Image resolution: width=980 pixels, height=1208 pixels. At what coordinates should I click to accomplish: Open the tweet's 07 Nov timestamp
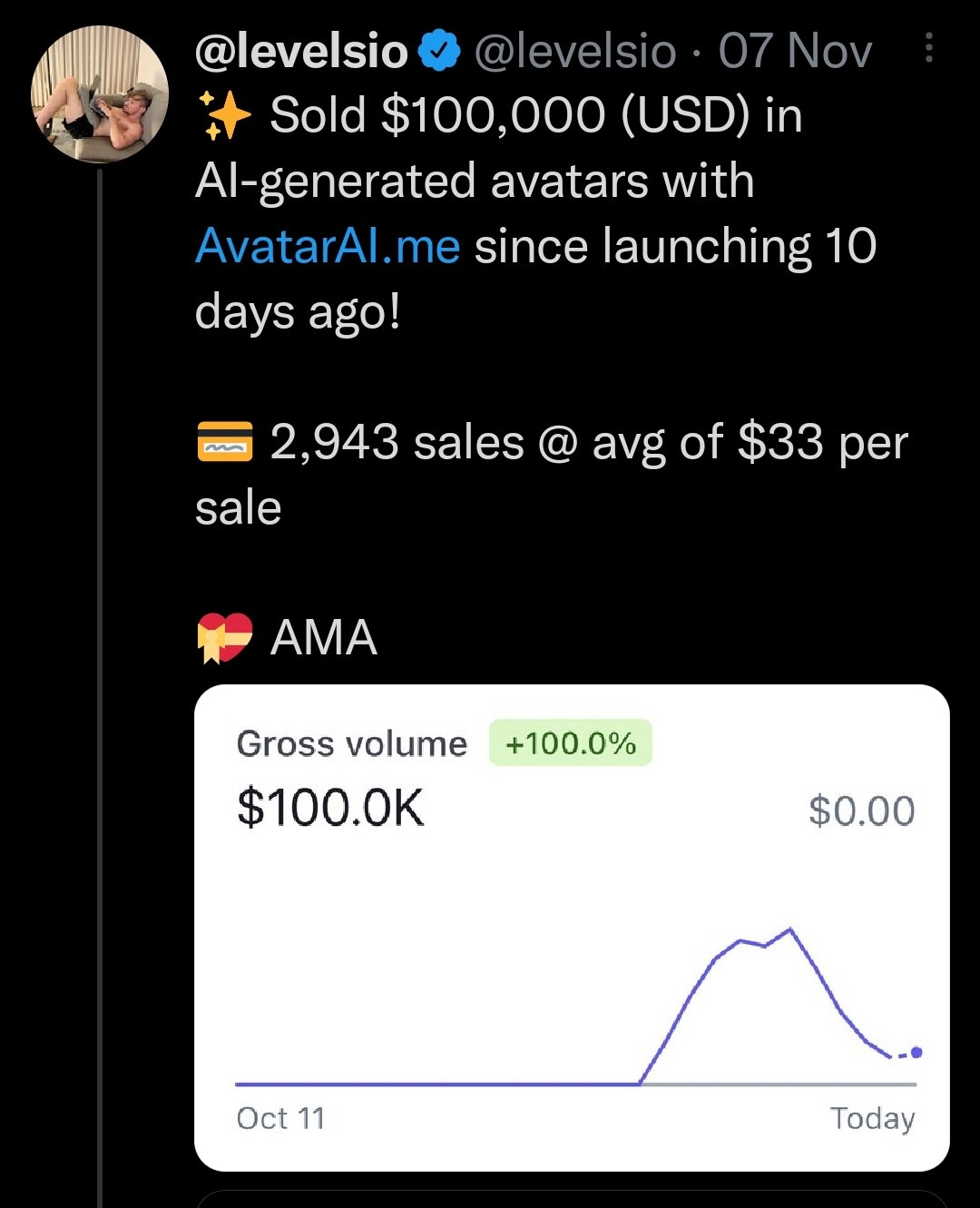tap(795, 51)
